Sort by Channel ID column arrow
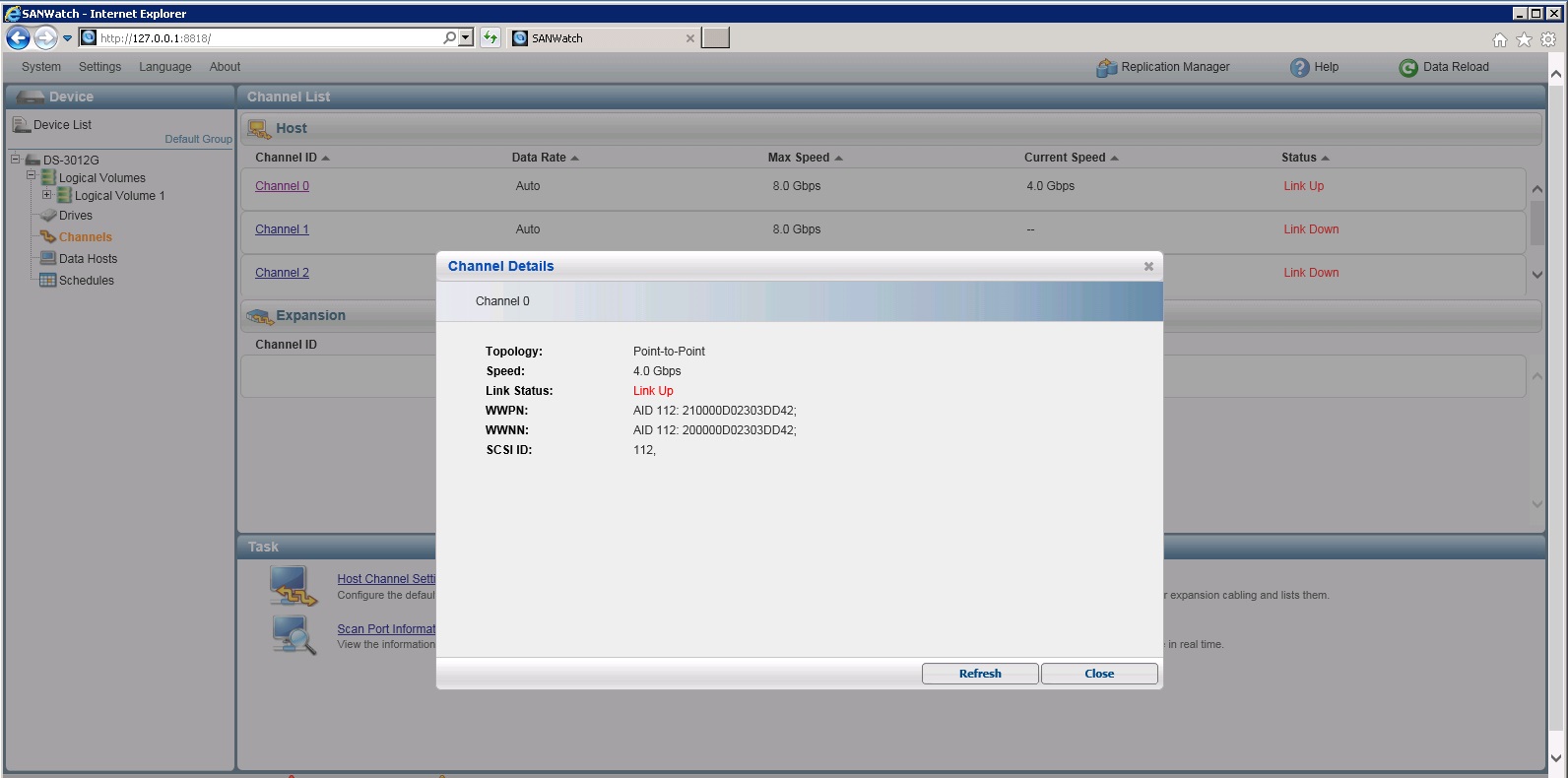 325,158
